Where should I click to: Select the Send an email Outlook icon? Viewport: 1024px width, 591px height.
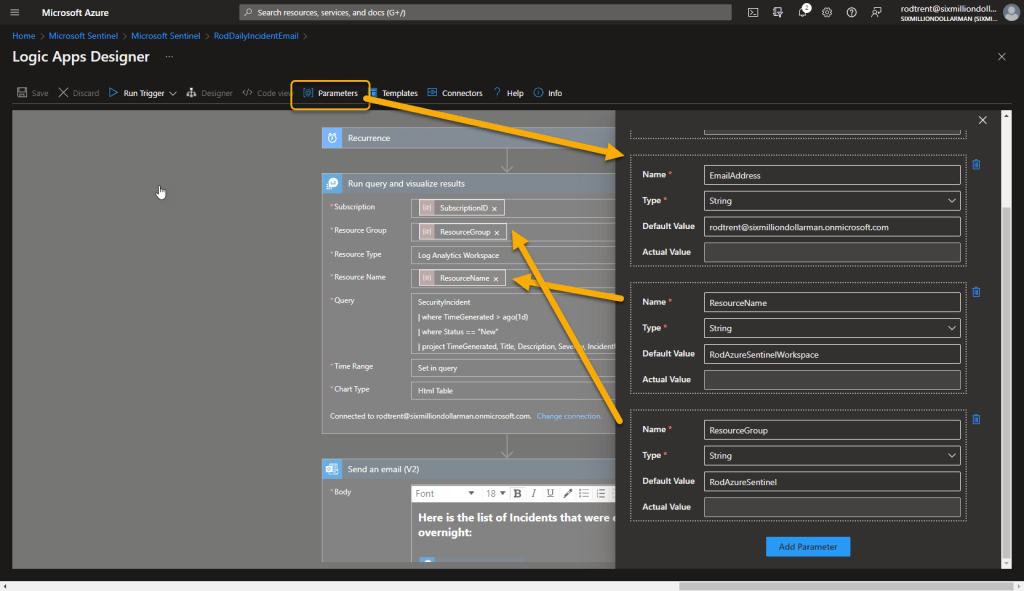coord(332,469)
